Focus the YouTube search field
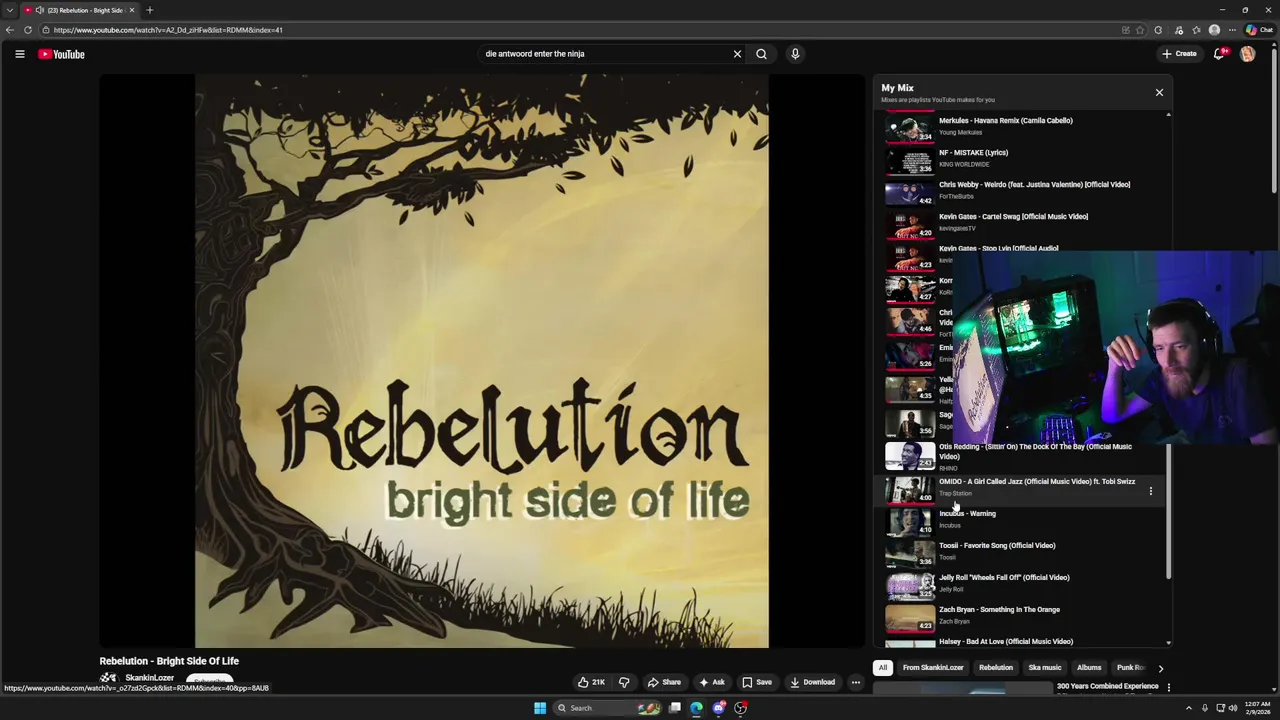The height and width of the screenshot is (720, 1280). 604,54
